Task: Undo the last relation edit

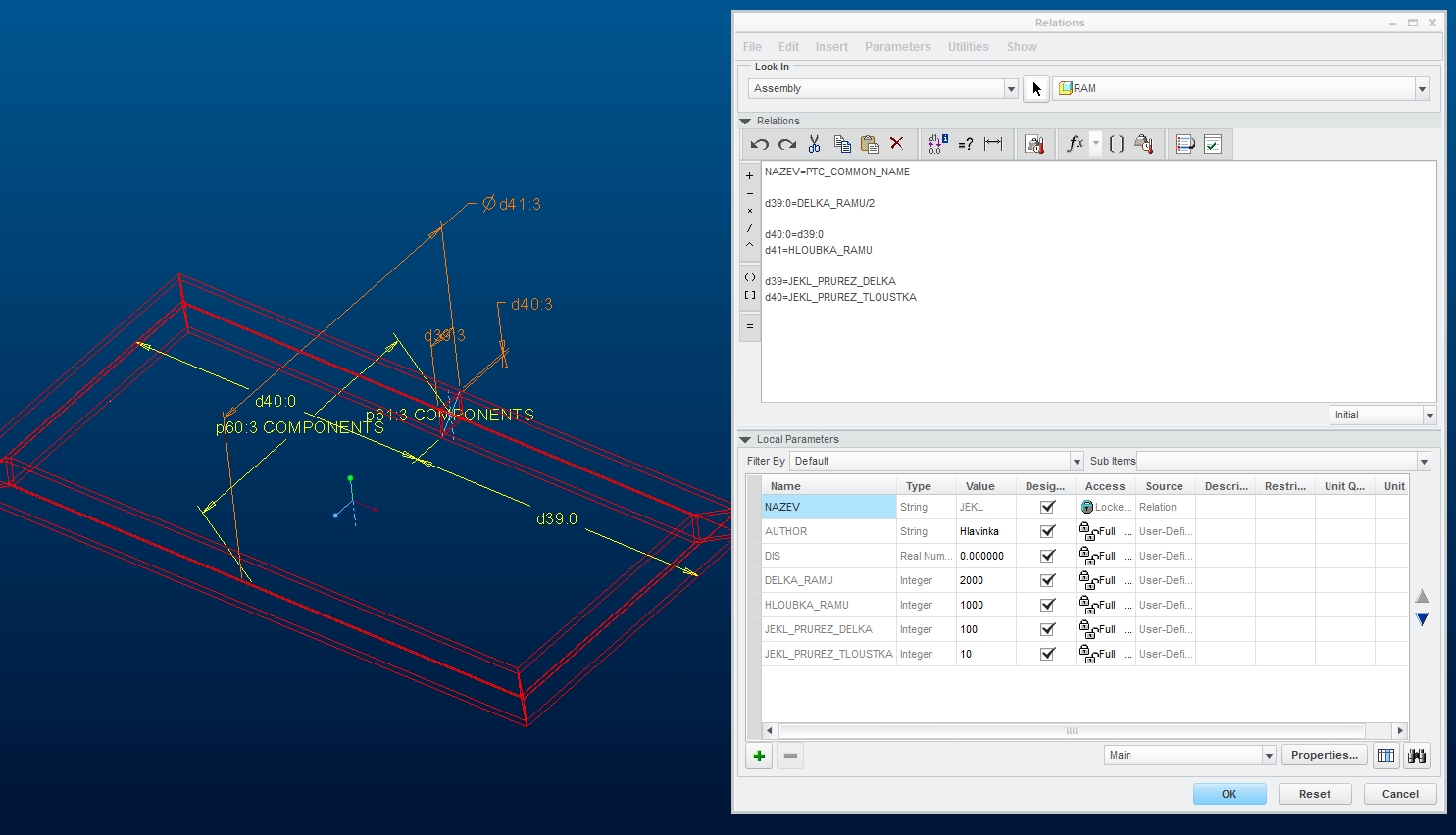Action: (x=760, y=144)
